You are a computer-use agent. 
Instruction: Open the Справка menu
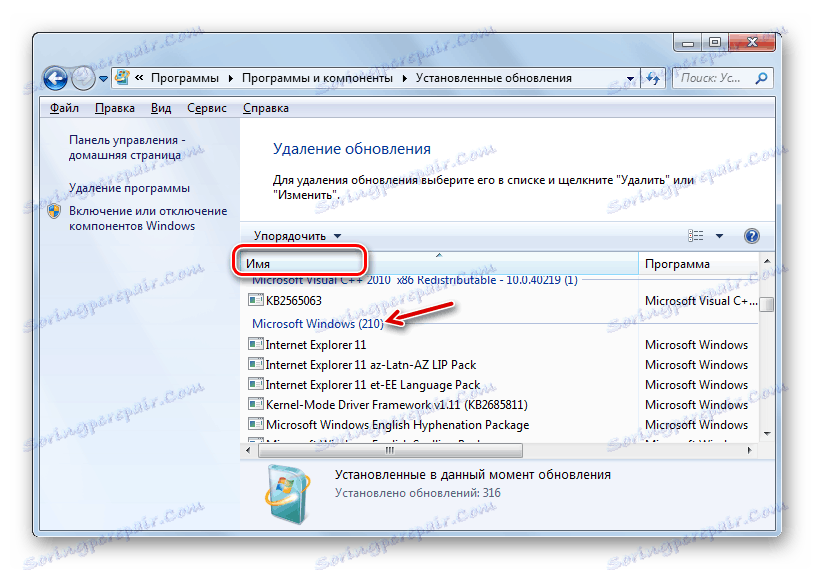point(266,108)
